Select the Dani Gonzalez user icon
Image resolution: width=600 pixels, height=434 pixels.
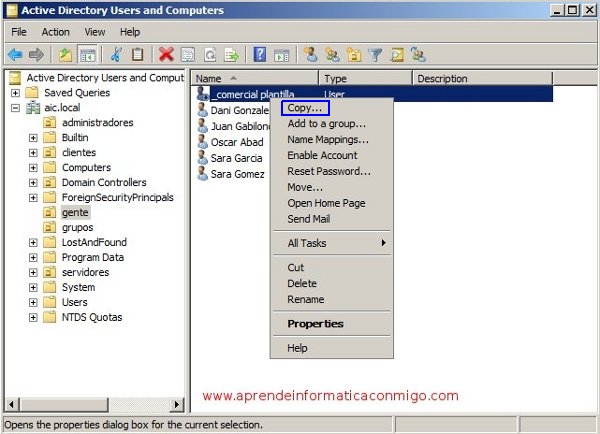202,110
